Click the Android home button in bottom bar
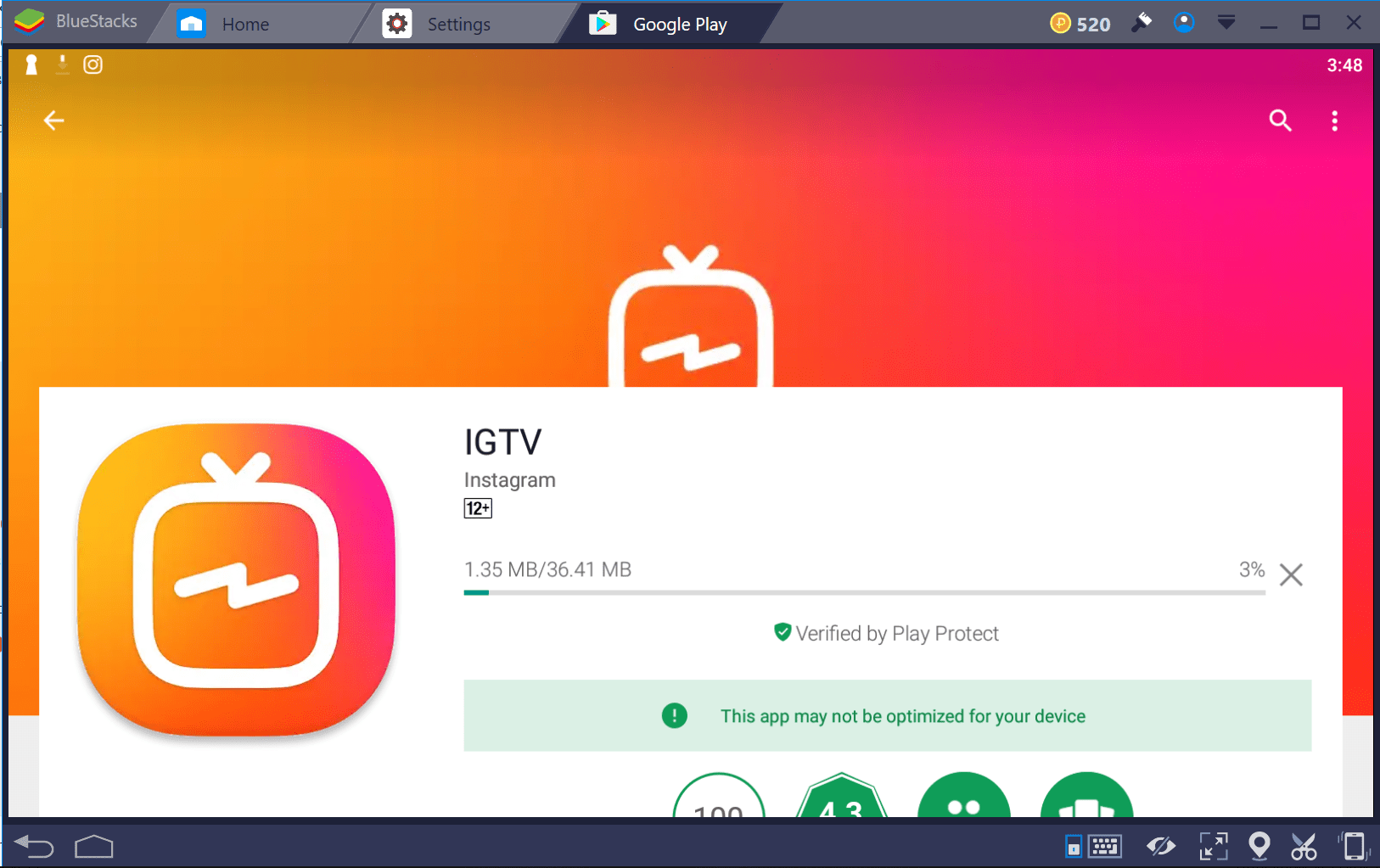The height and width of the screenshot is (868, 1380). (94, 846)
